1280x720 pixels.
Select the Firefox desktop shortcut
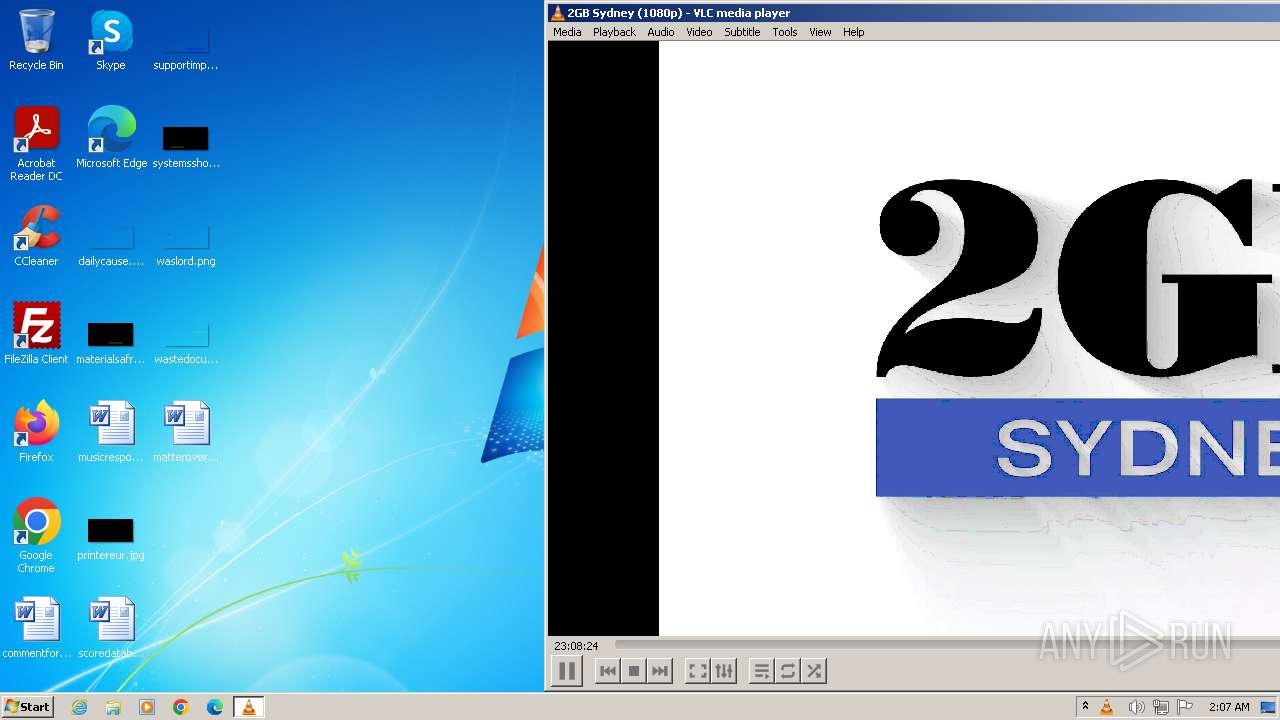(x=36, y=432)
